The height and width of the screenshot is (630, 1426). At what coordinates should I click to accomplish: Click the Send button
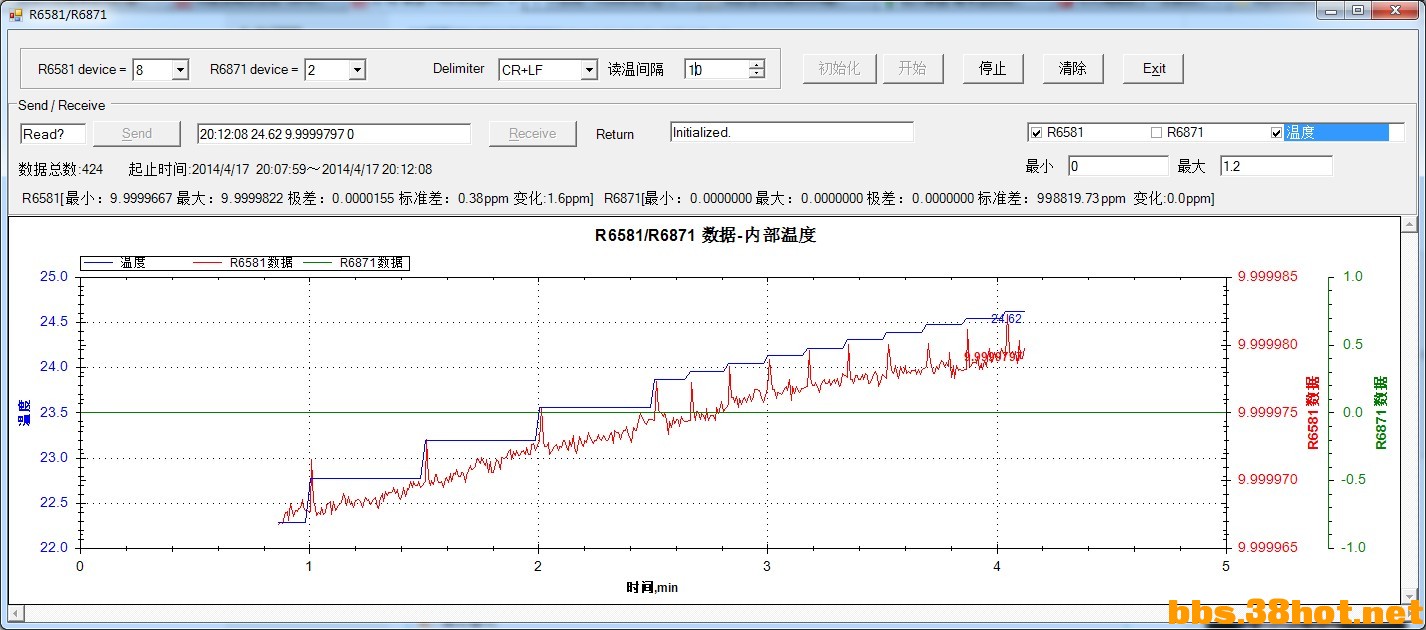pos(137,134)
